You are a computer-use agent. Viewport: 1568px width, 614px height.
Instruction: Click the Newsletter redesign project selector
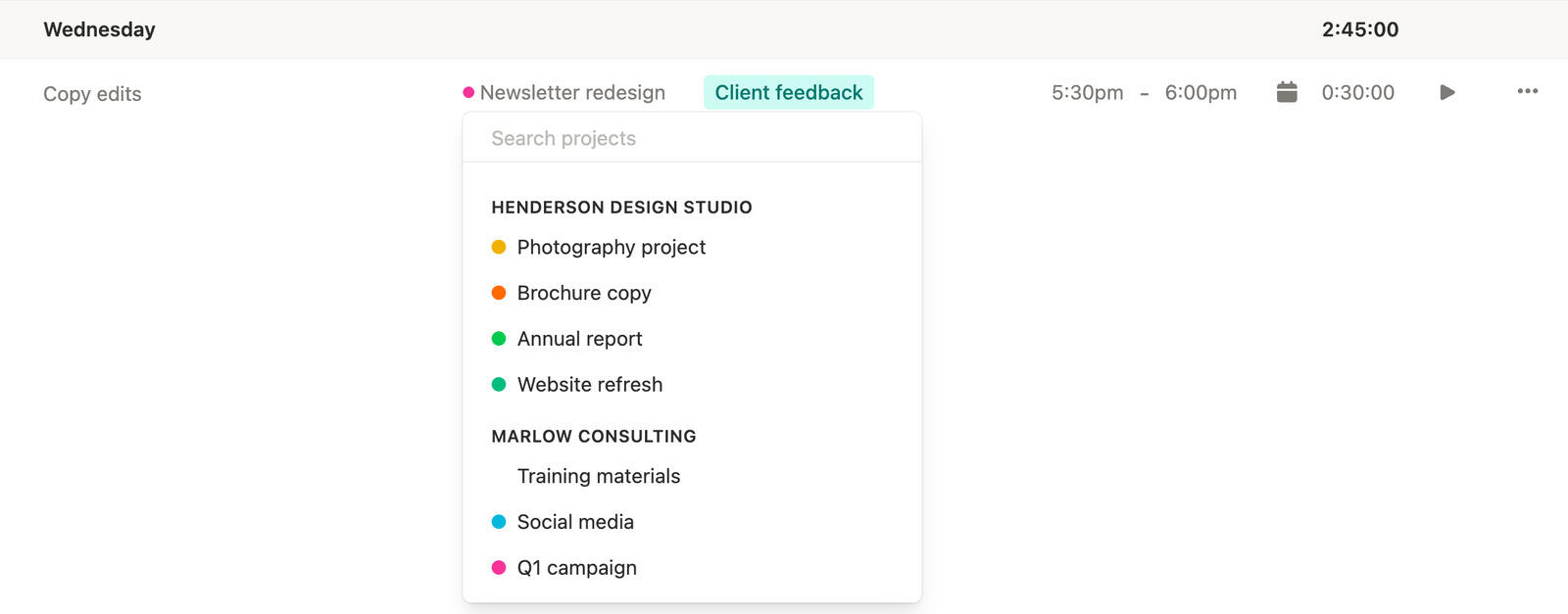pyautogui.click(x=571, y=92)
